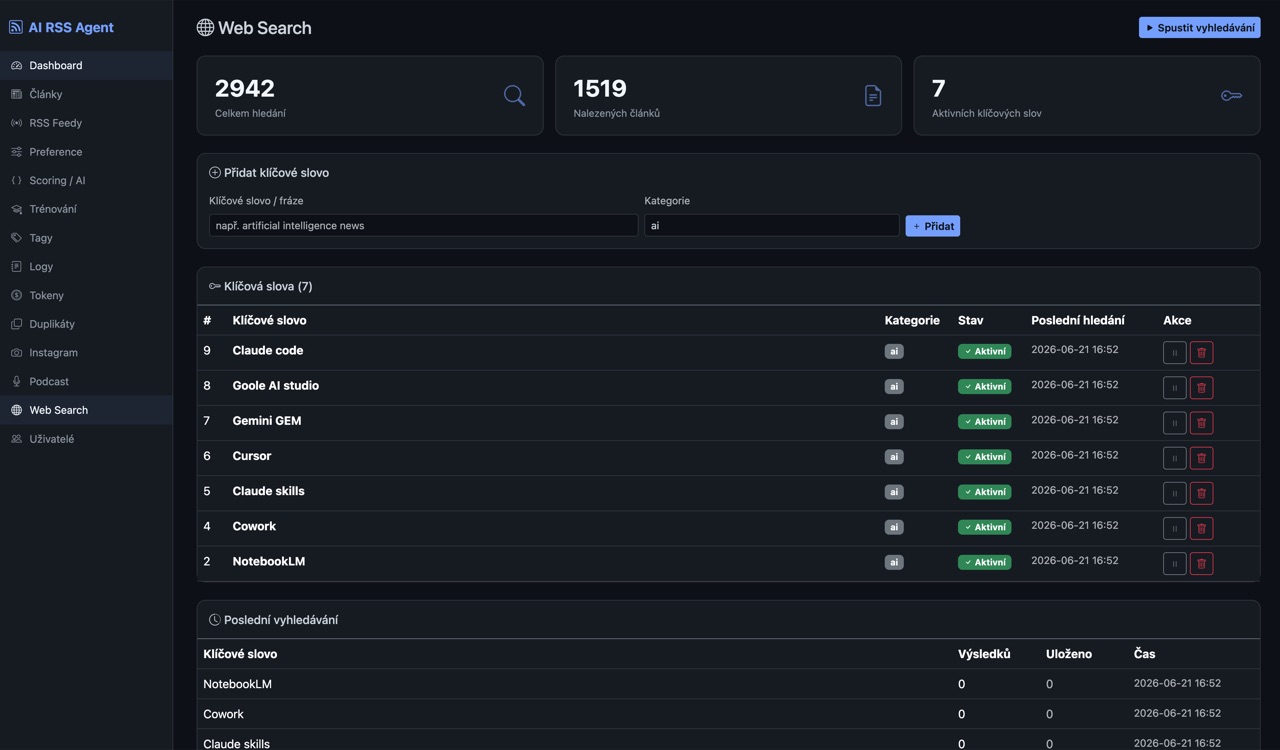1280x750 pixels.
Task: Open Tagy via the tag icon
Action: point(16,238)
